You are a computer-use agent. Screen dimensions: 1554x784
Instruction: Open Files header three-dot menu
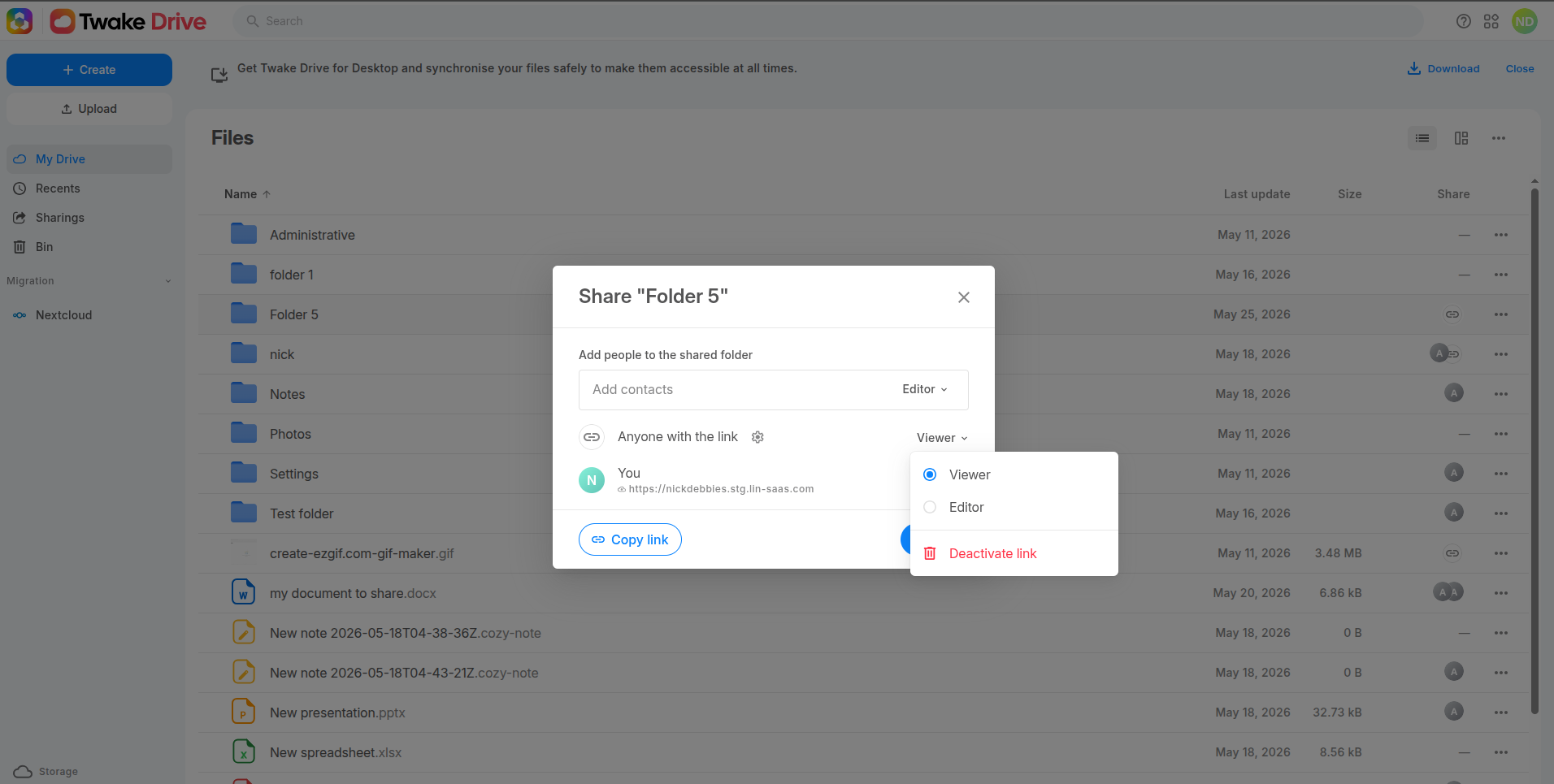[1499, 138]
